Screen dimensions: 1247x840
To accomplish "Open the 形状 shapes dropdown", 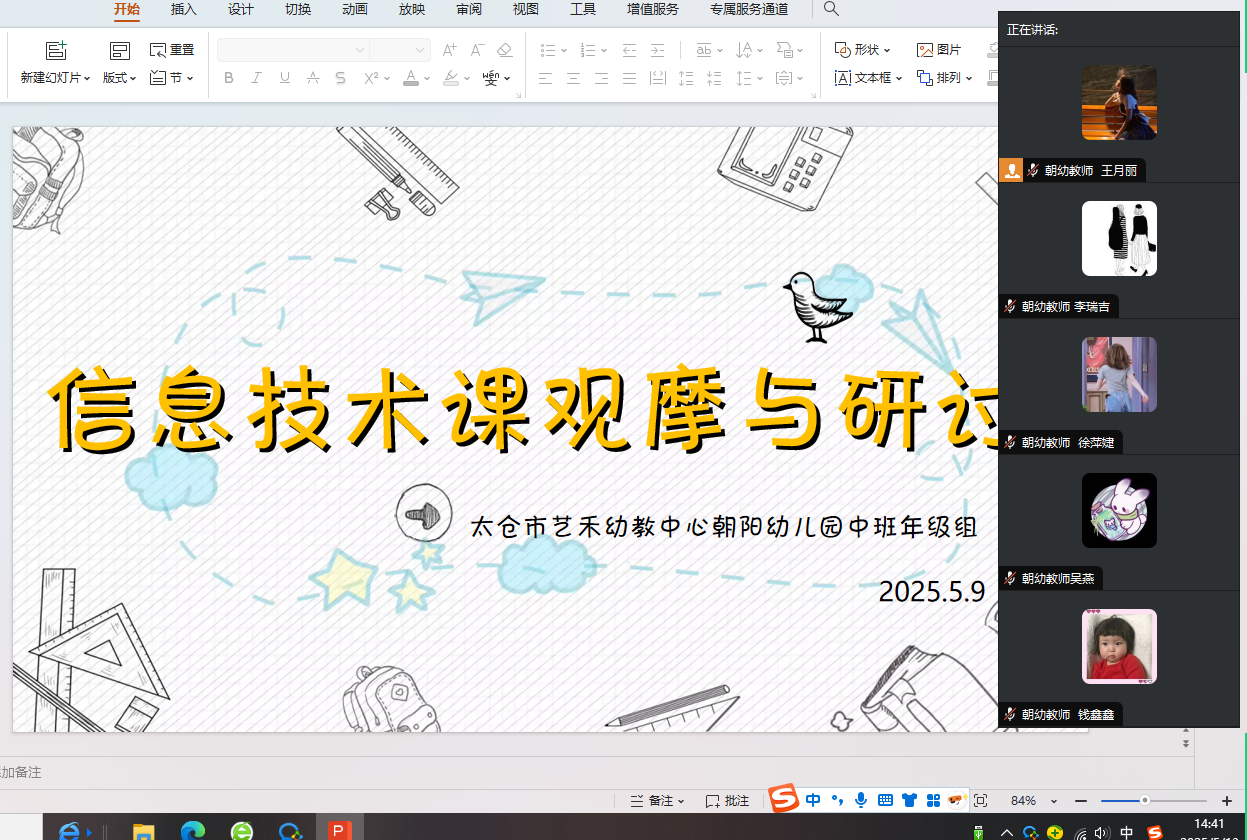I will pos(861,50).
